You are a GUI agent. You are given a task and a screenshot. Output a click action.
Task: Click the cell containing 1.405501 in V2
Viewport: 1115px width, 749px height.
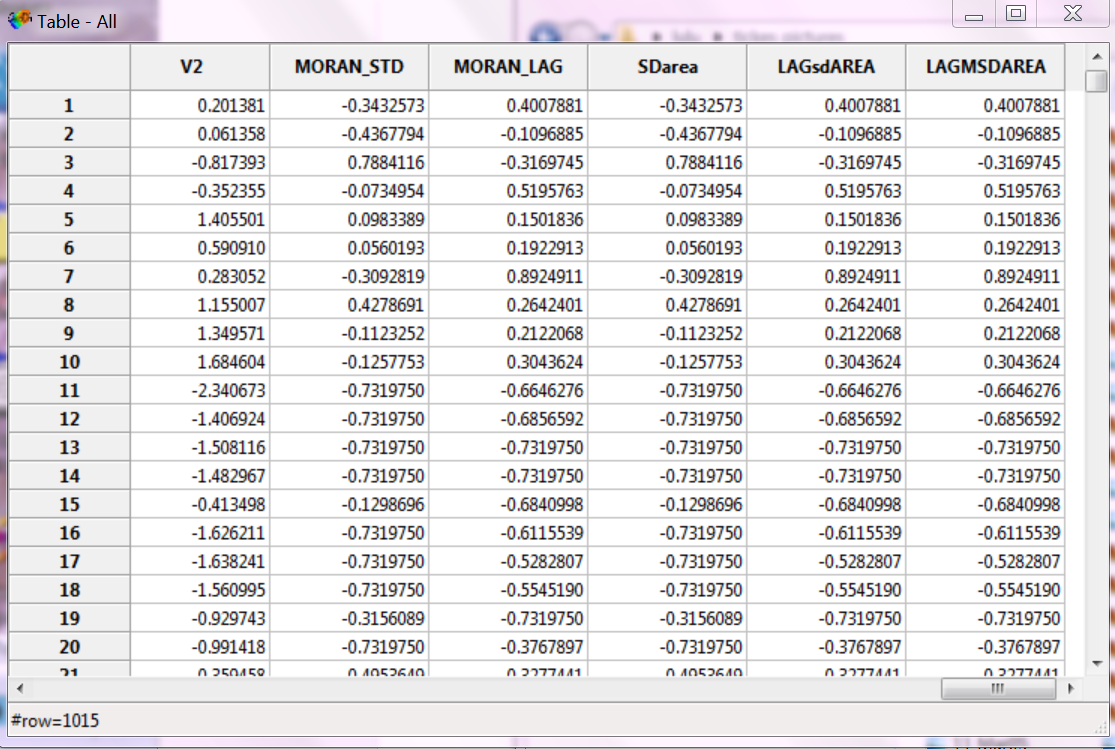199,218
